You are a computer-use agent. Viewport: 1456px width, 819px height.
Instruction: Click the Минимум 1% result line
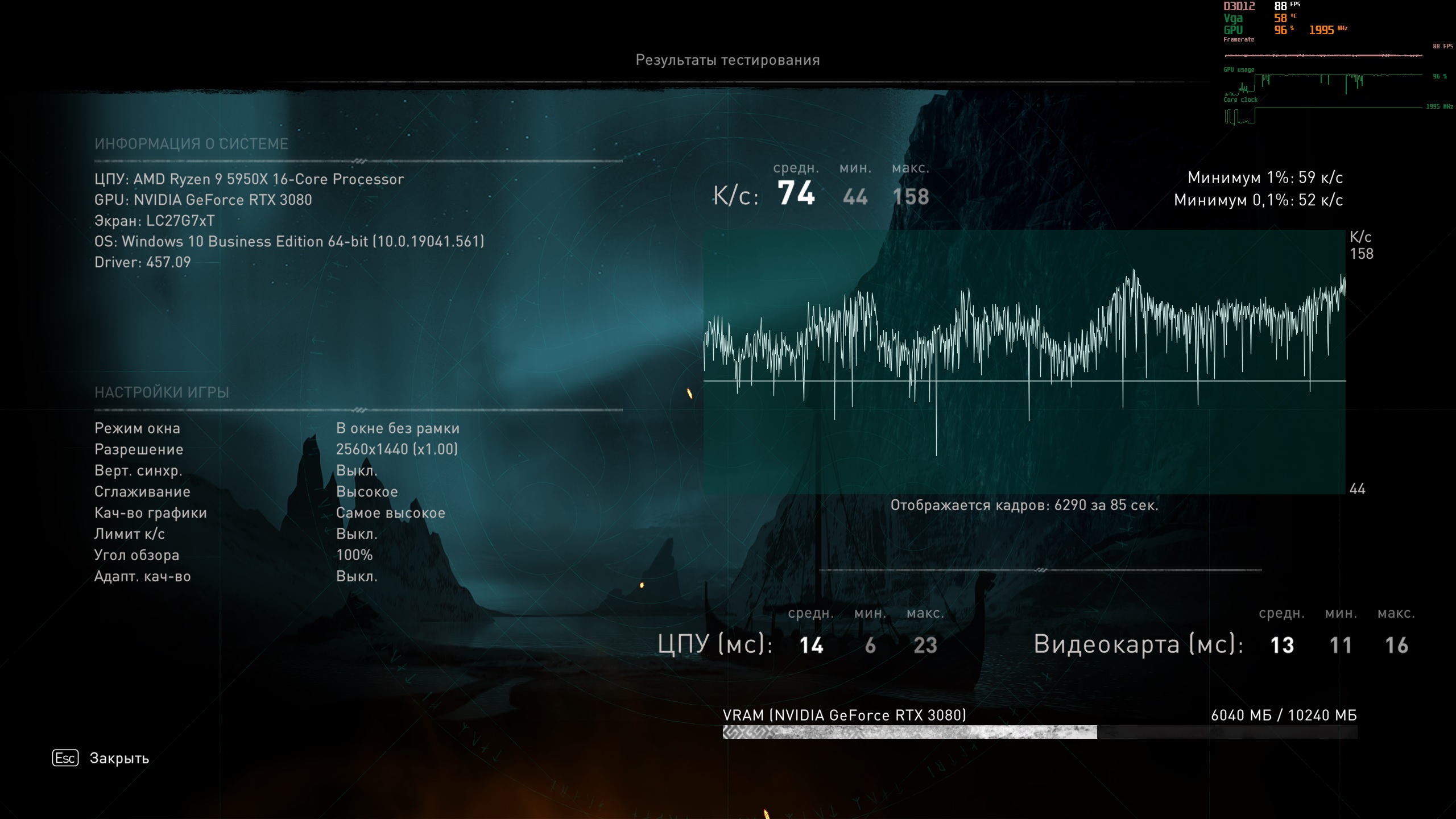(1264, 178)
